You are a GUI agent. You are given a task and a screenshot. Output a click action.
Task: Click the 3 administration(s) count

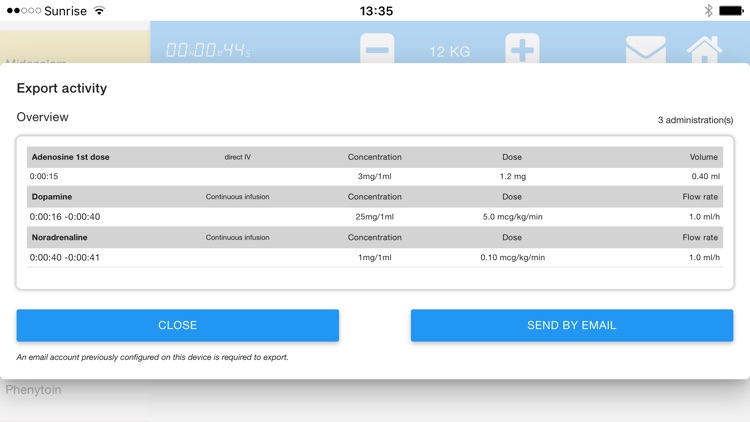click(x=695, y=120)
